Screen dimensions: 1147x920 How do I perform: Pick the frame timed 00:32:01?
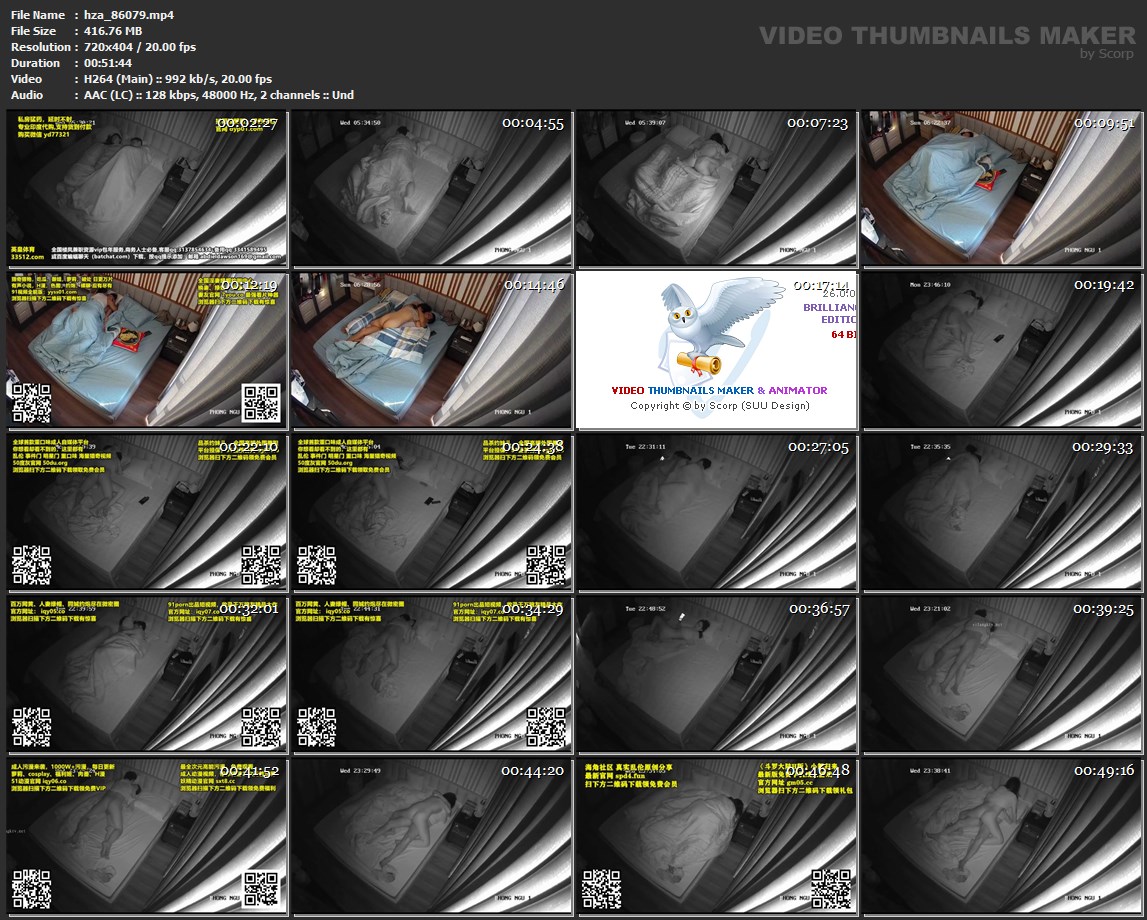pyautogui.click(x=147, y=674)
